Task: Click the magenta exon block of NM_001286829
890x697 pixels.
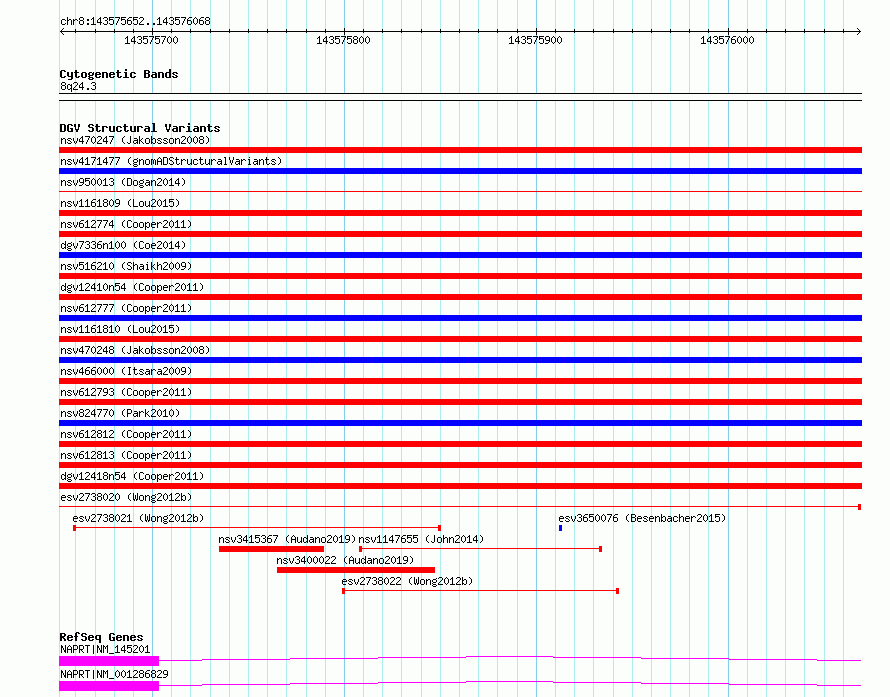Action: tap(109, 686)
